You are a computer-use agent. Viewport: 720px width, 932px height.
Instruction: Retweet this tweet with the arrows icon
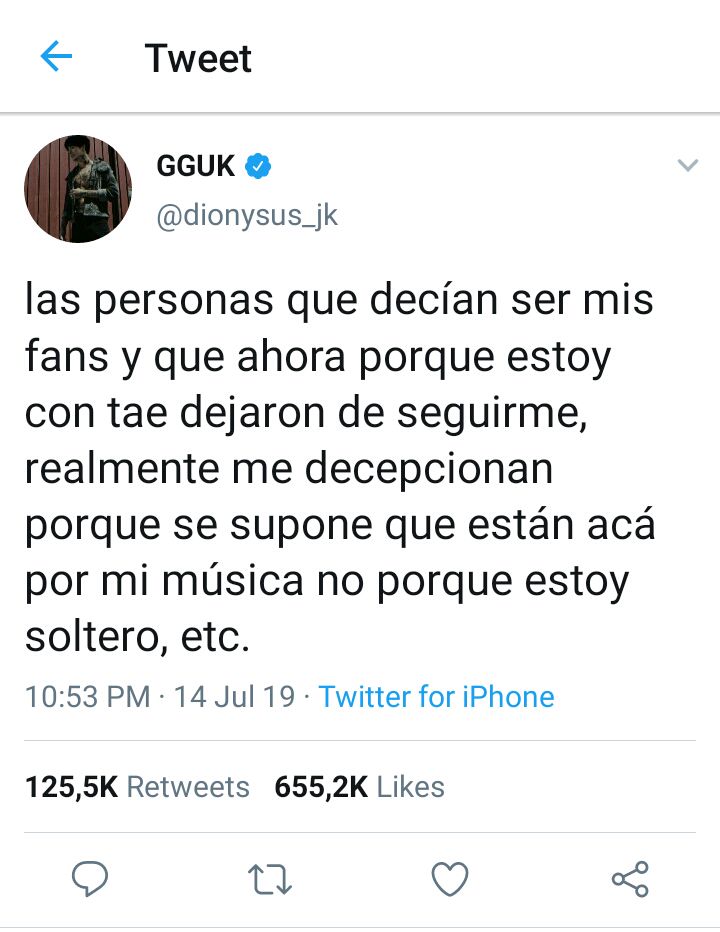pos(269,880)
